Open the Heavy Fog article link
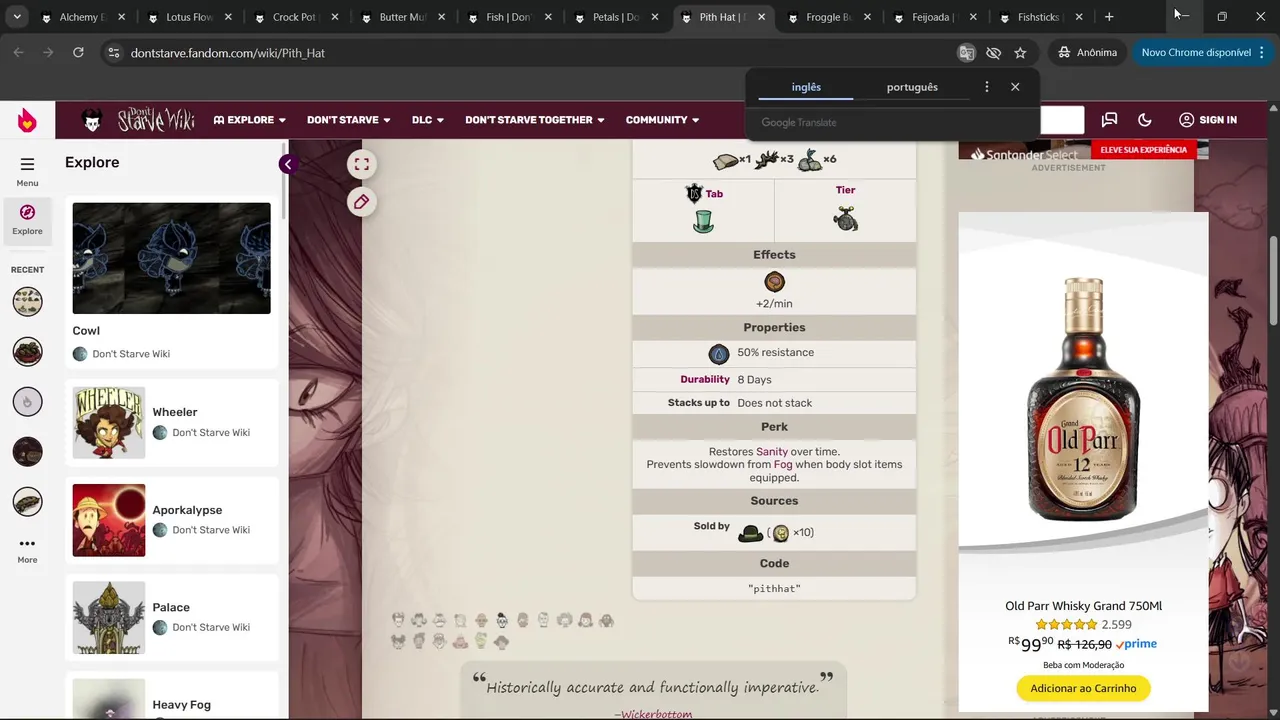1280x720 pixels. pyautogui.click(x=182, y=705)
